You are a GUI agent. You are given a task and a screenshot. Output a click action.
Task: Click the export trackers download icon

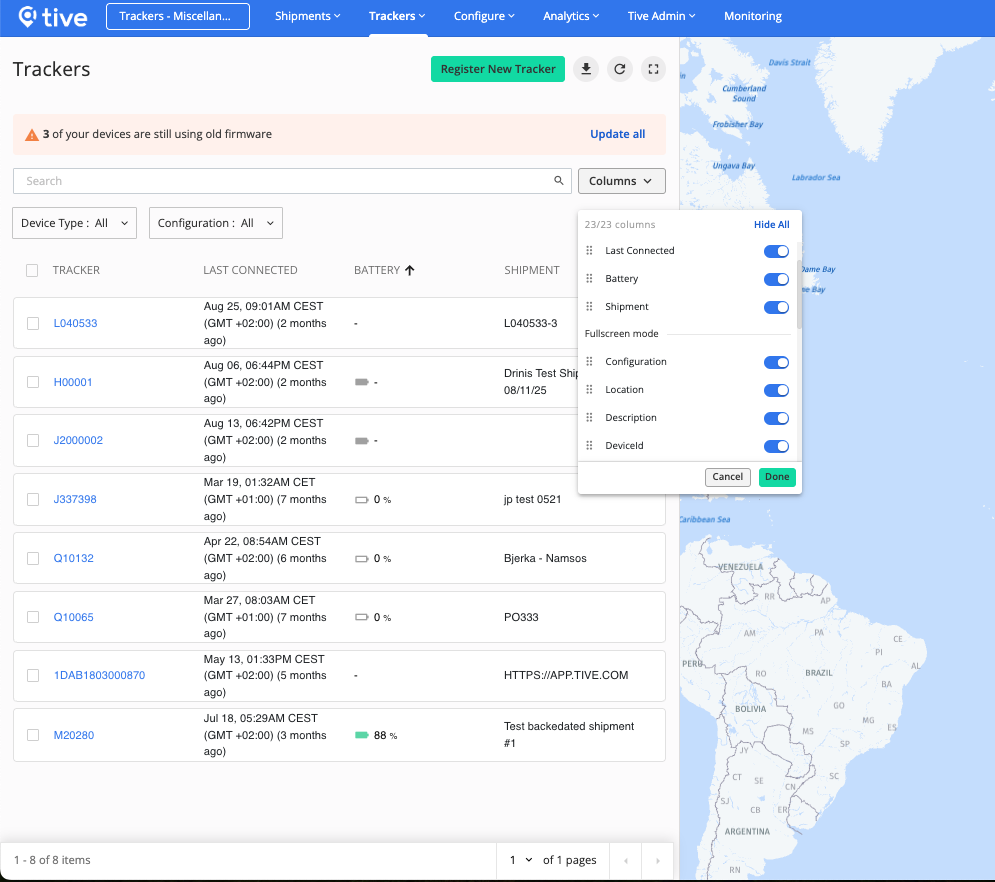pos(586,69)
